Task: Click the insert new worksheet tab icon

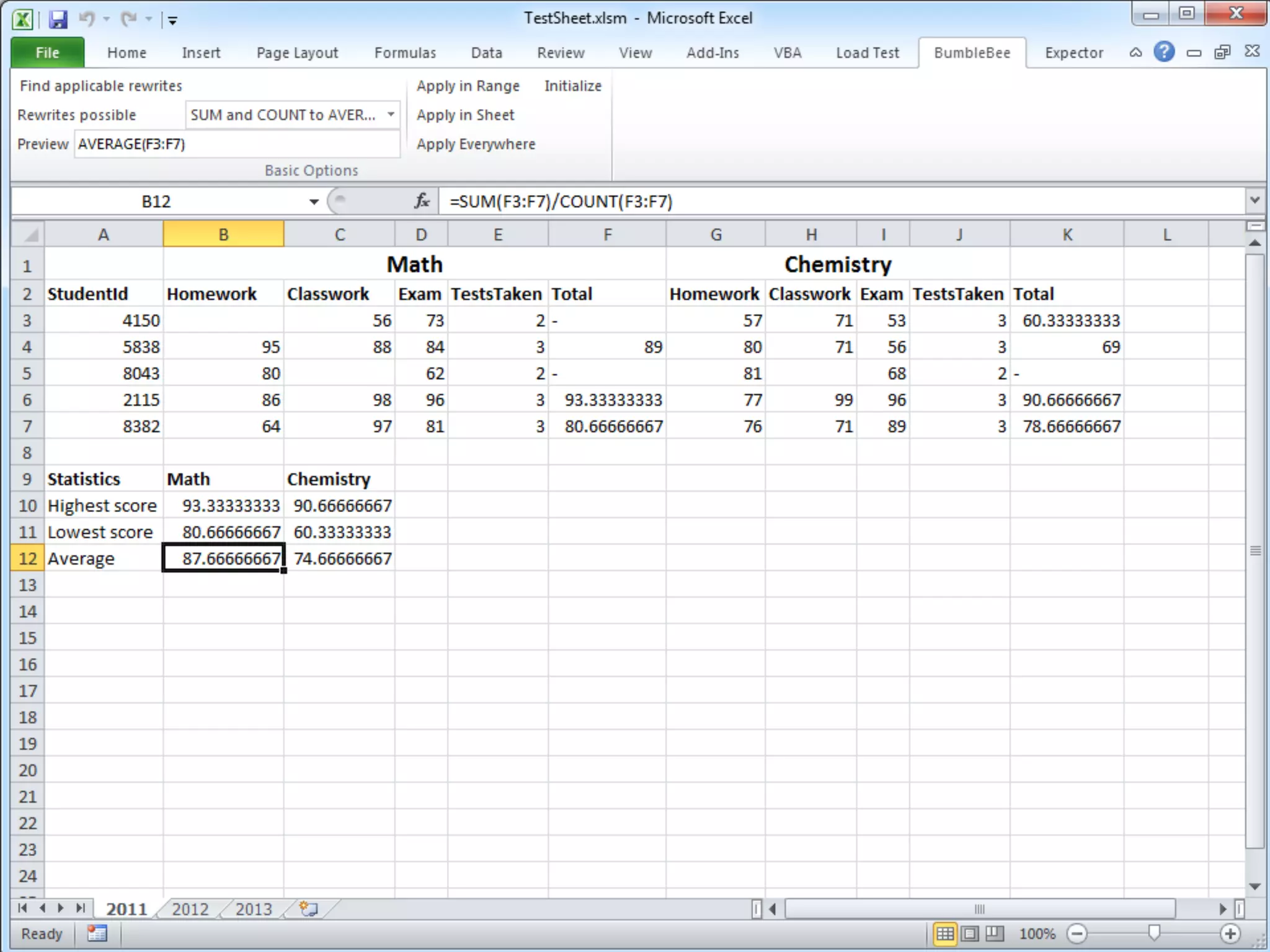Action: point(308,909)
